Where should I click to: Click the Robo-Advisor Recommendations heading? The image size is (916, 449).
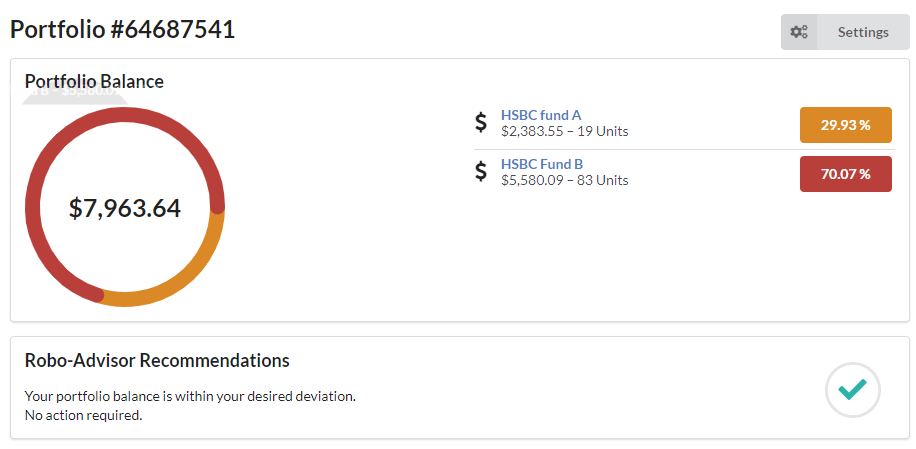pyautogui.click(x=157, y=360)
